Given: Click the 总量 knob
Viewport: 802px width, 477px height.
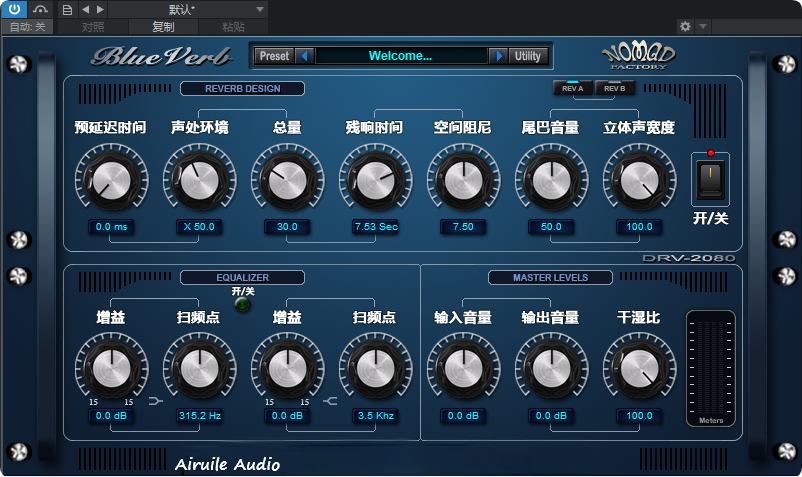Looking at the screenshot, I should pyautogui.click(x=287, y=180).
